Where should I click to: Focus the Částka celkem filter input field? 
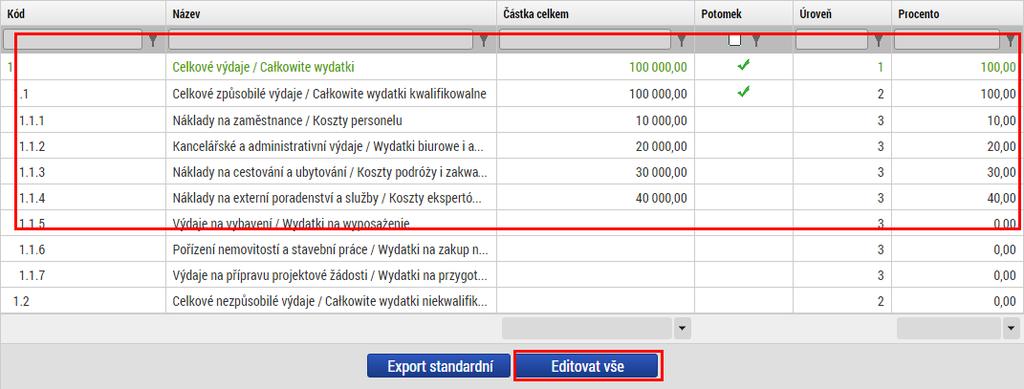tap(584, 40)
